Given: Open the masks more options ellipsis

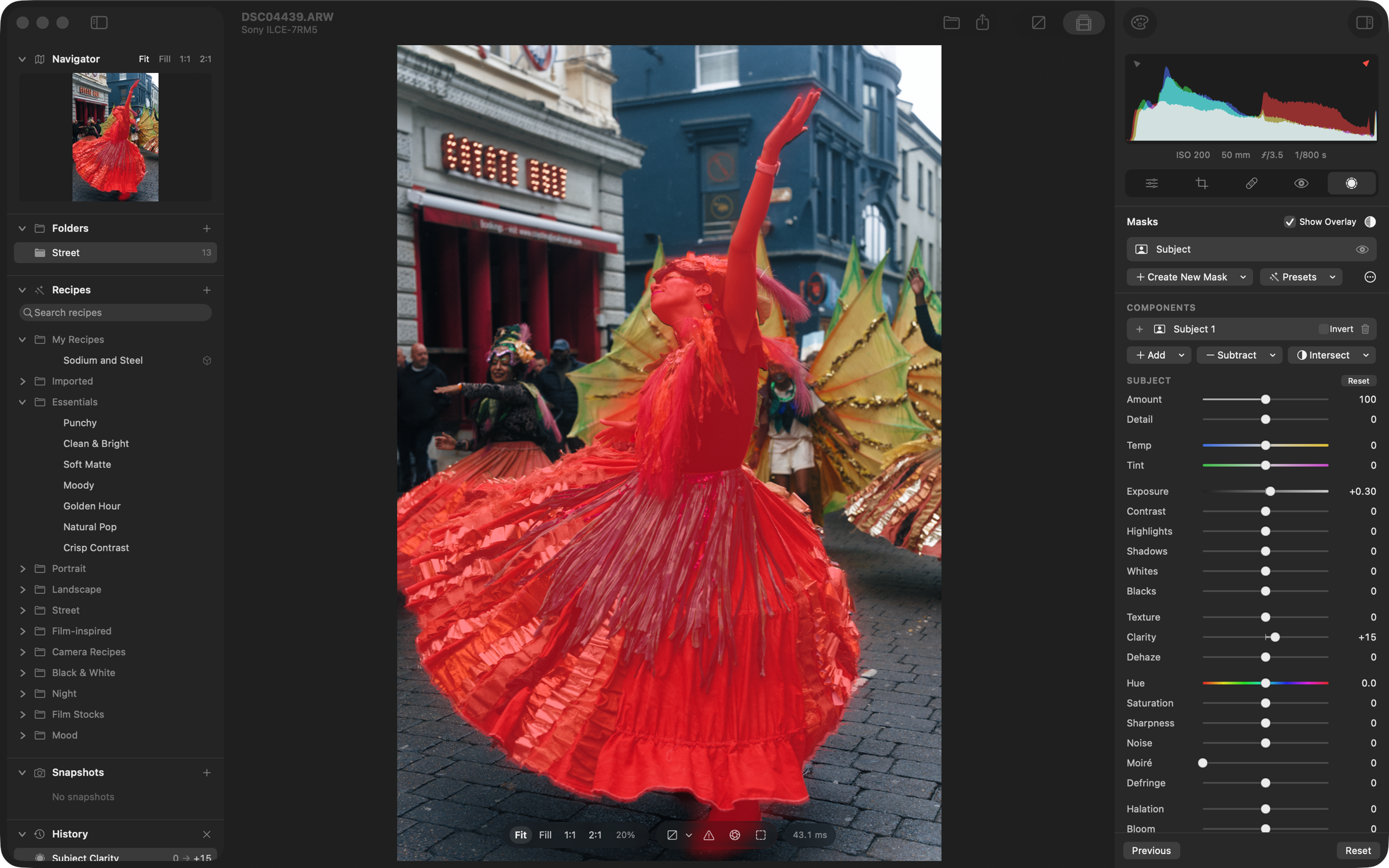Looking at the screenshot, I should [x=1370, y=277].
